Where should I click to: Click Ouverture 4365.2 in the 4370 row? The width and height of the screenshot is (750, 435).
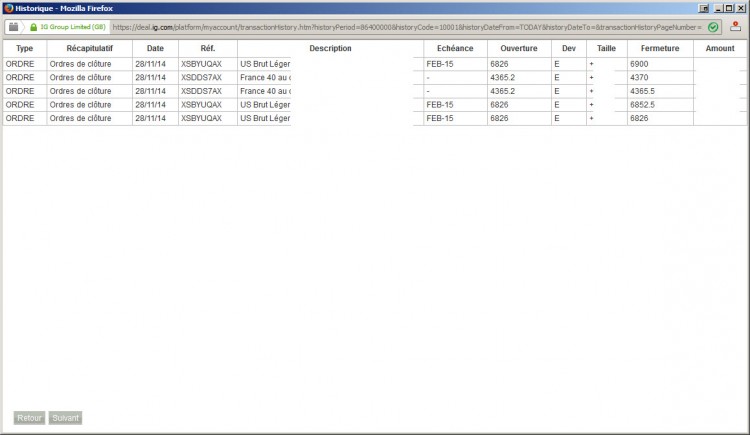point(502,78)
